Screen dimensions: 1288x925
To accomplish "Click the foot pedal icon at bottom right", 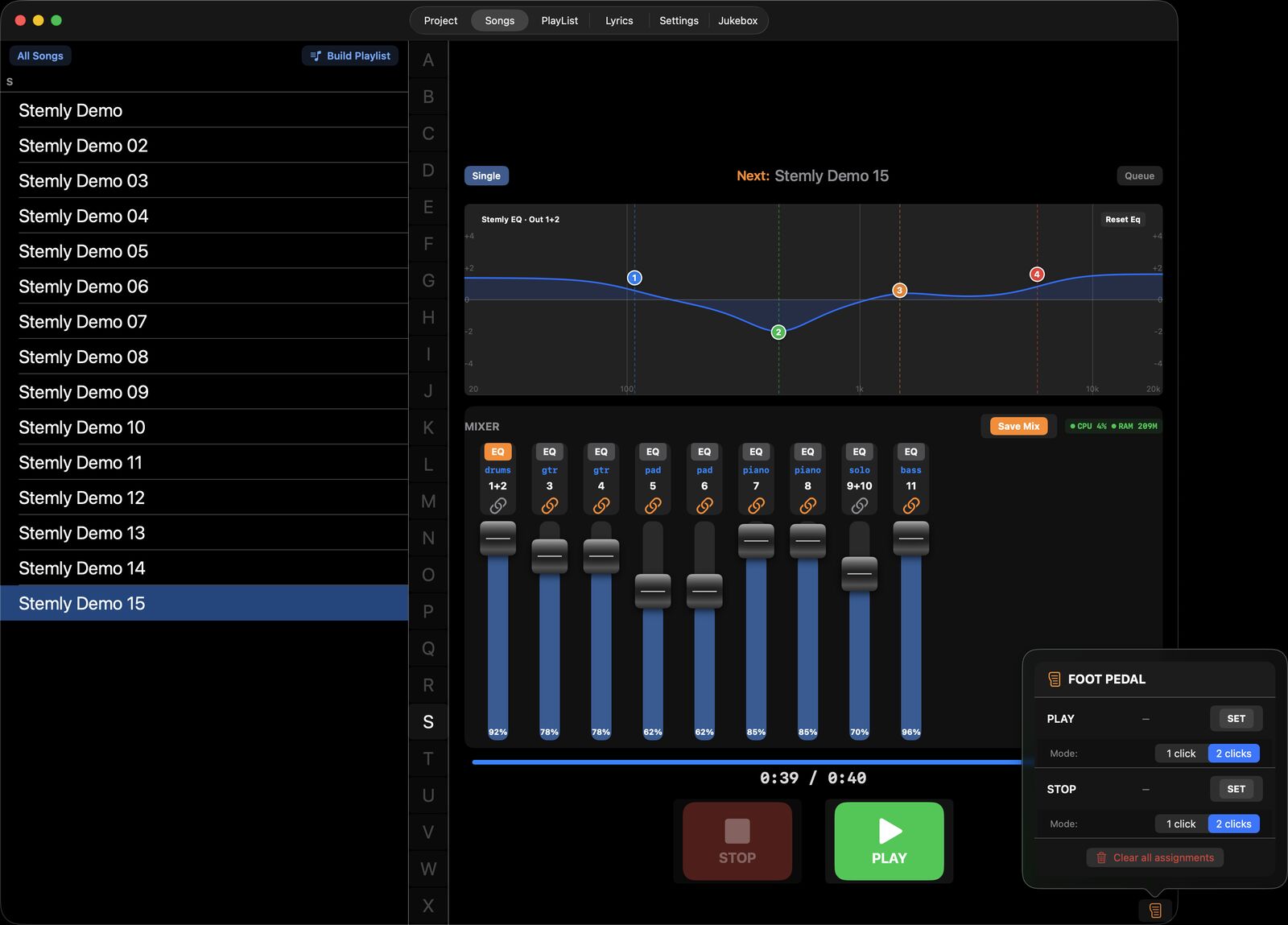I will [1155, 911].
